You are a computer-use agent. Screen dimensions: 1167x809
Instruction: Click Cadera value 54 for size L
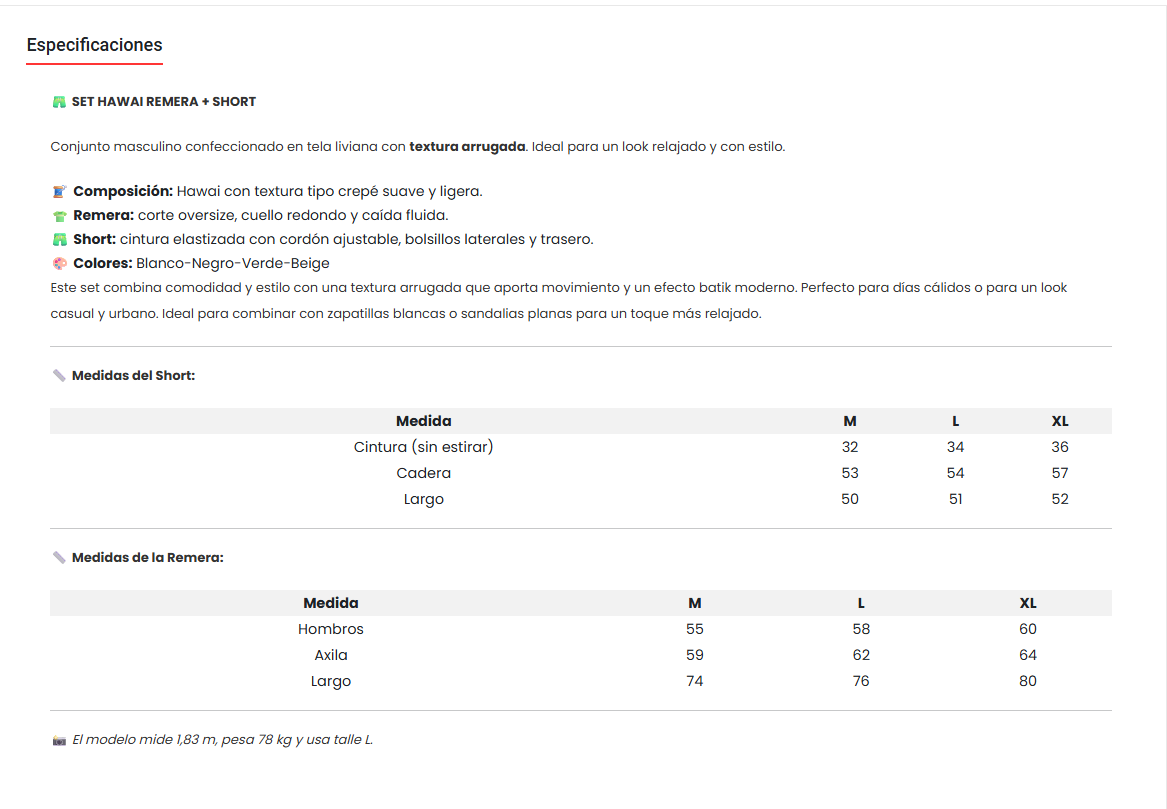(x=955, y=473)
